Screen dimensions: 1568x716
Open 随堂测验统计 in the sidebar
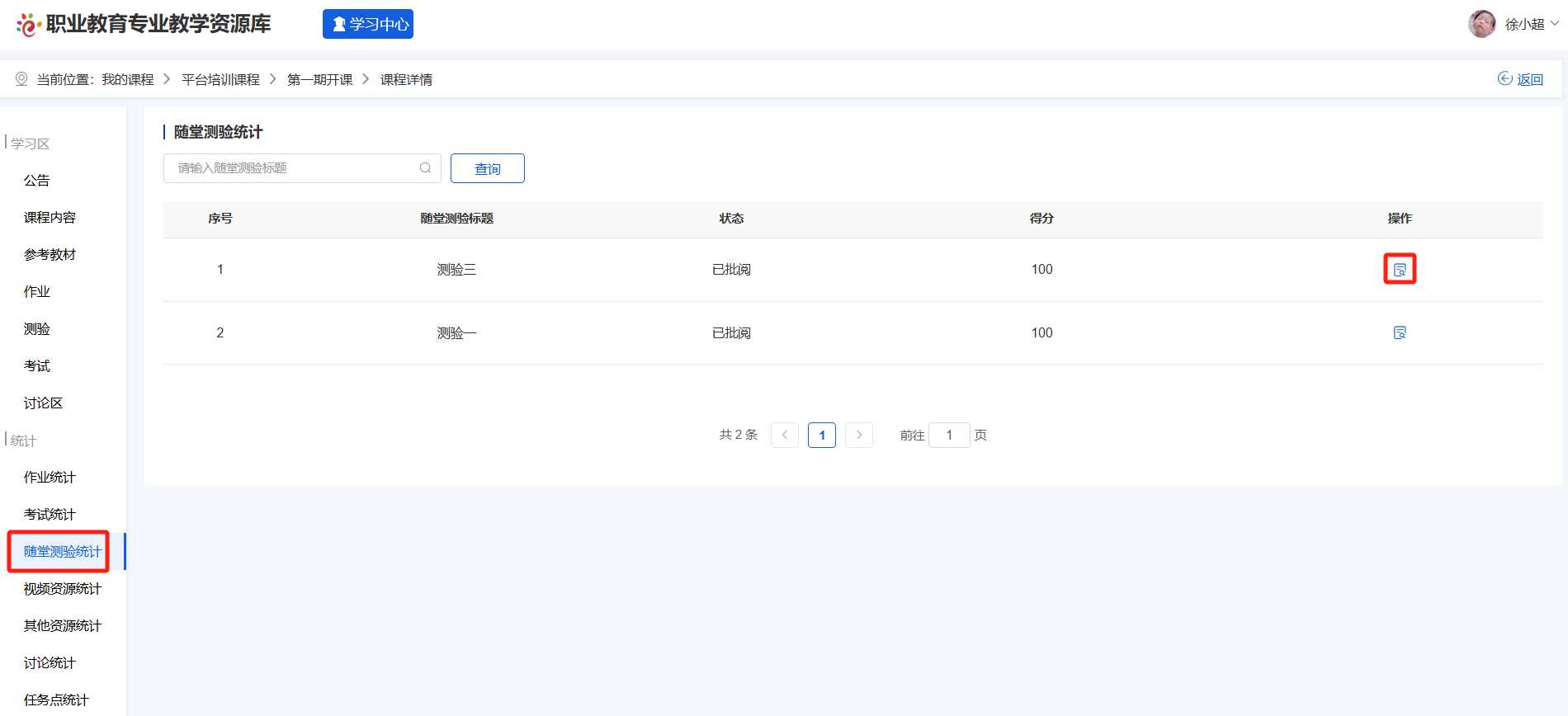tap(62, 551)
